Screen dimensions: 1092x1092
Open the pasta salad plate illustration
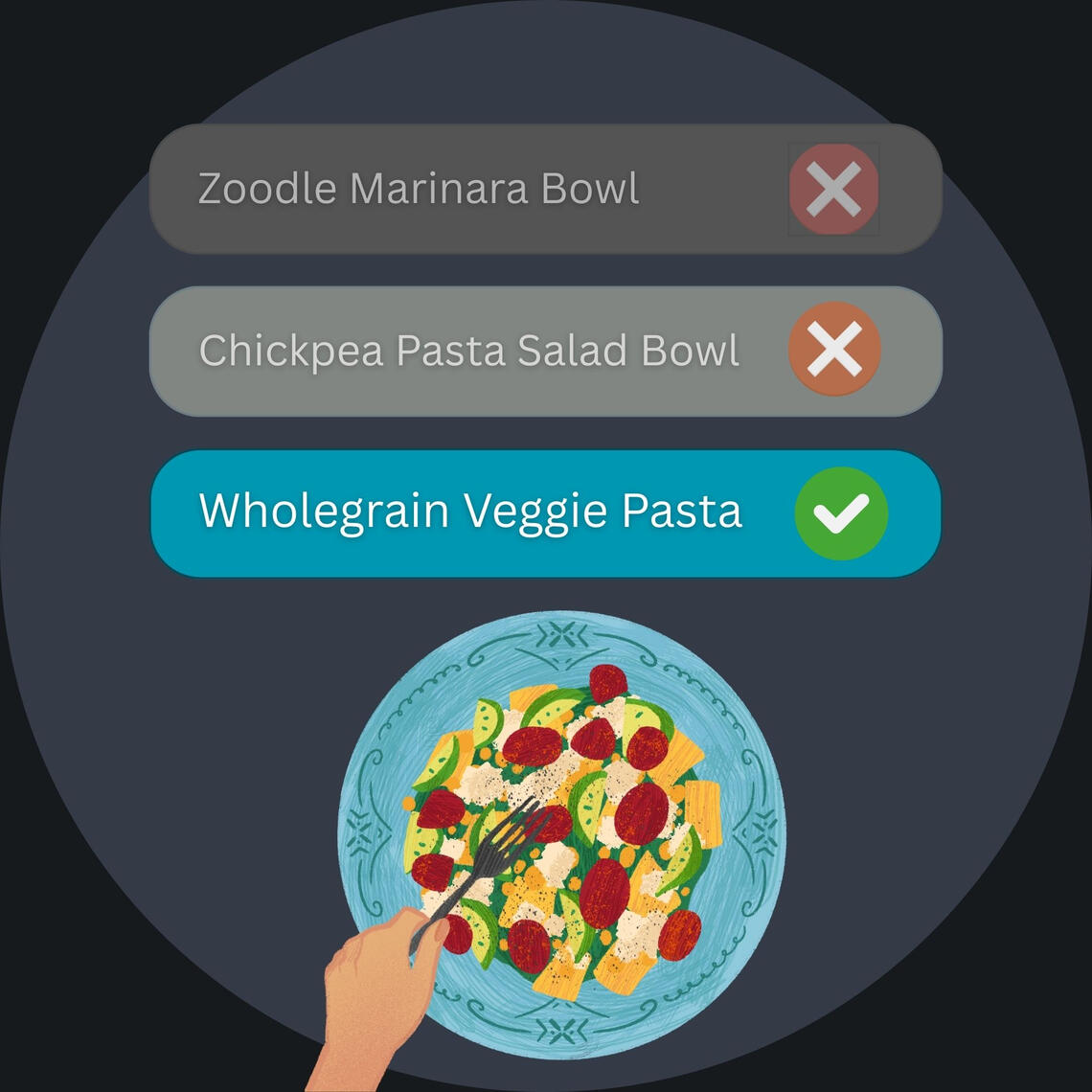click(x=562, y=833)
